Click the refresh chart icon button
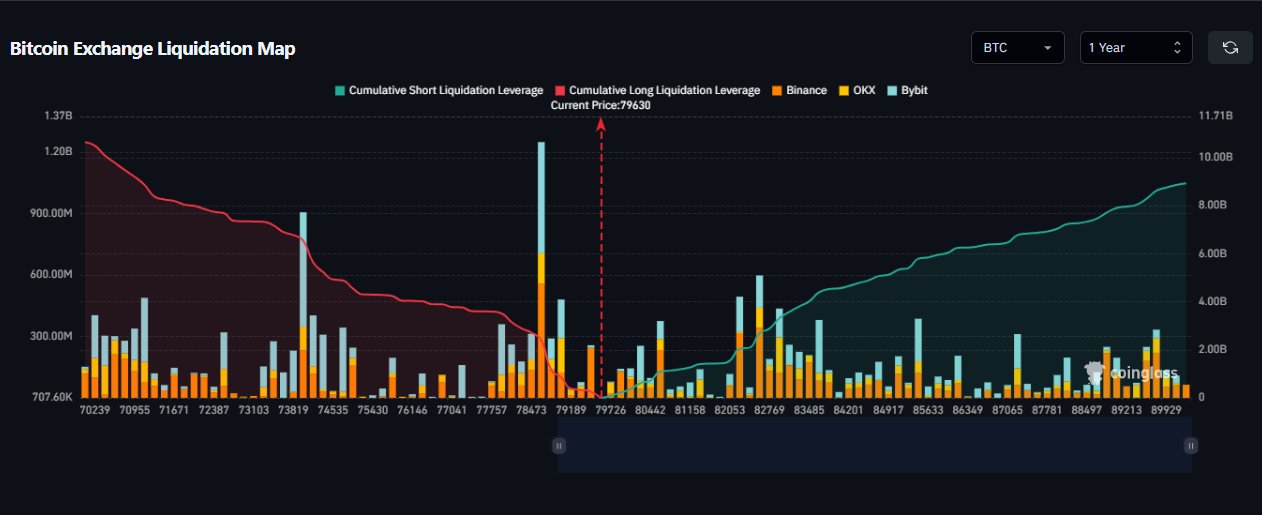Image resolution: width=1262 pixels, height=515 pixels. pyautogui.click(x=1230, y=47)
